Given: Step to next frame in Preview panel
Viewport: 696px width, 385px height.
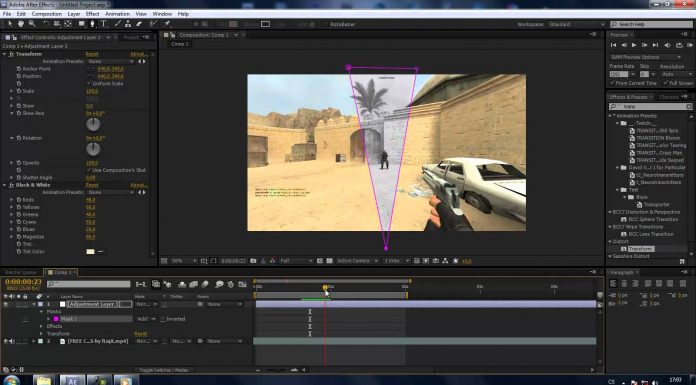Looking at the screenshot, I should 645,45.
